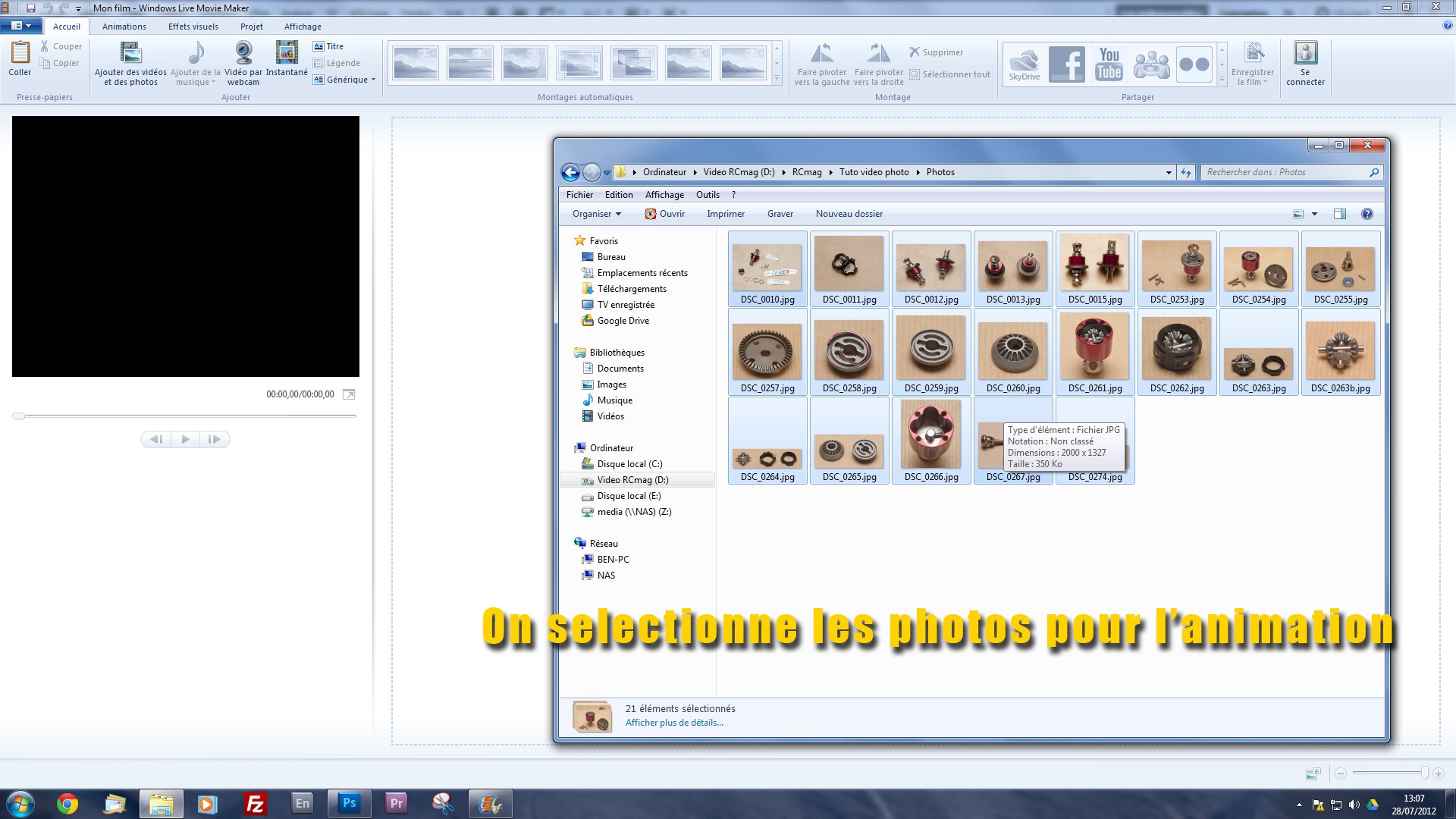Share the film on Flickr
This screenshot has width=1456, height=819.
tap(1194, 64)
